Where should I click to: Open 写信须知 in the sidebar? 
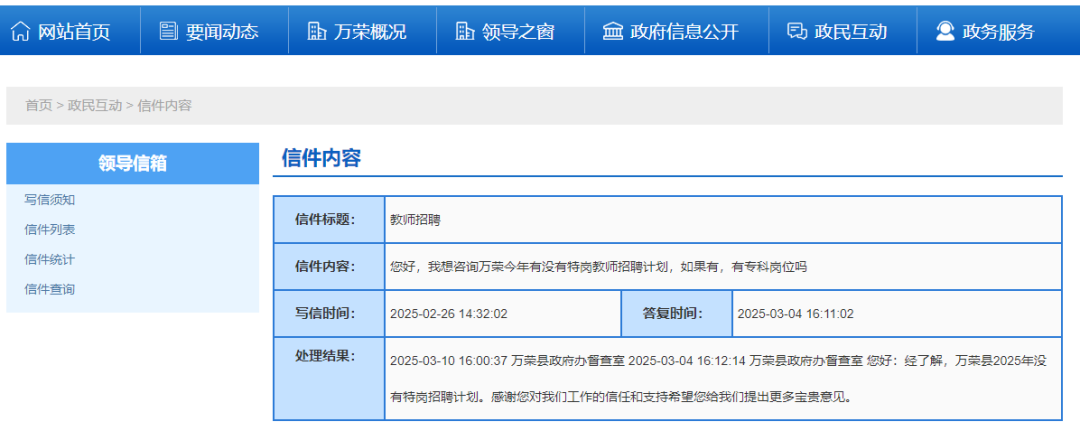coord(50,200)
